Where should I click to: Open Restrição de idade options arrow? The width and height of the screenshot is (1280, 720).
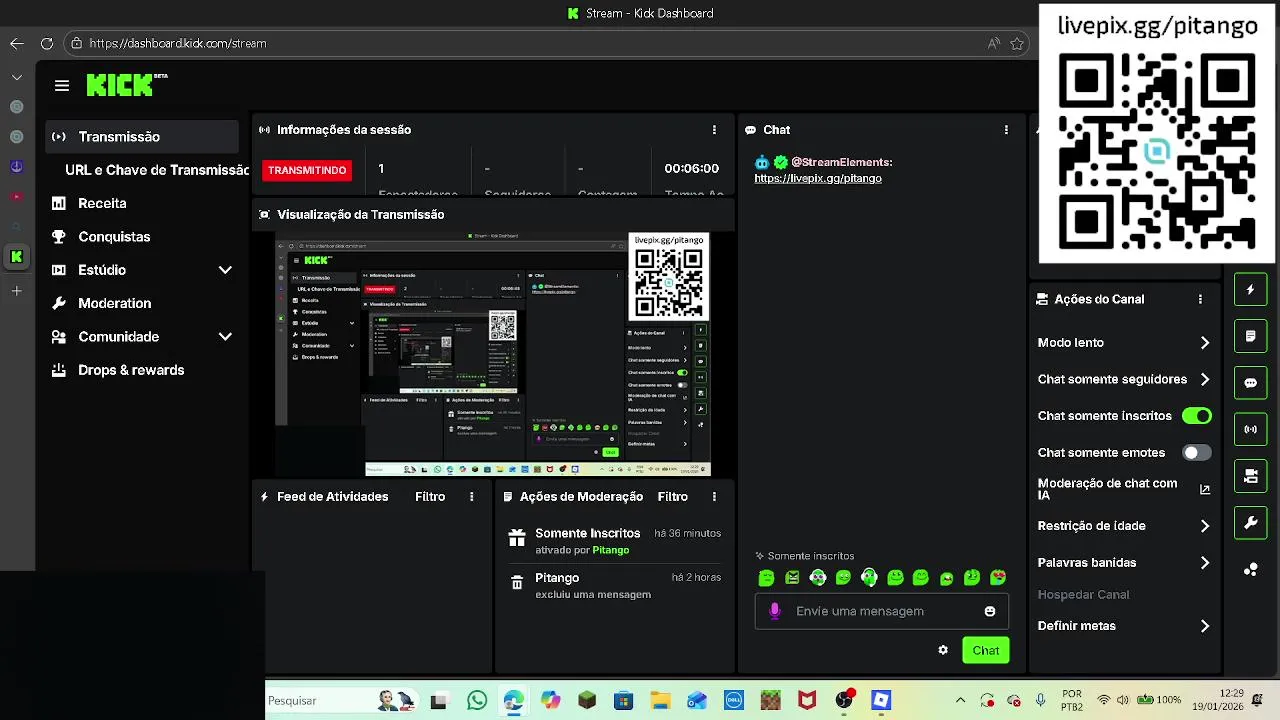pos(1205,526)
